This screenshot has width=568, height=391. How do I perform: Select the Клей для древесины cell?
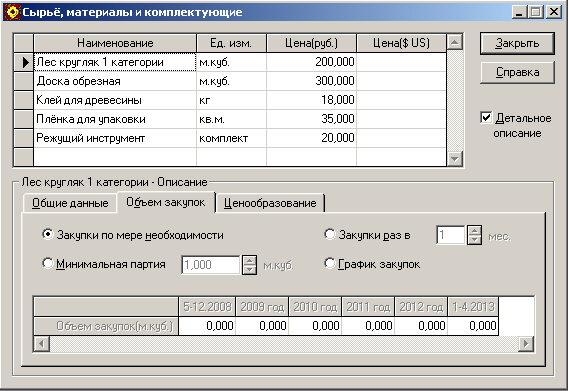coord(115,100)
